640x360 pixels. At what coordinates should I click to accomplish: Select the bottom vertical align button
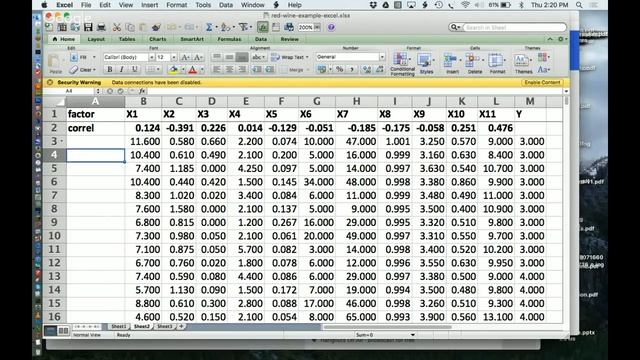[x=242, y=57]
